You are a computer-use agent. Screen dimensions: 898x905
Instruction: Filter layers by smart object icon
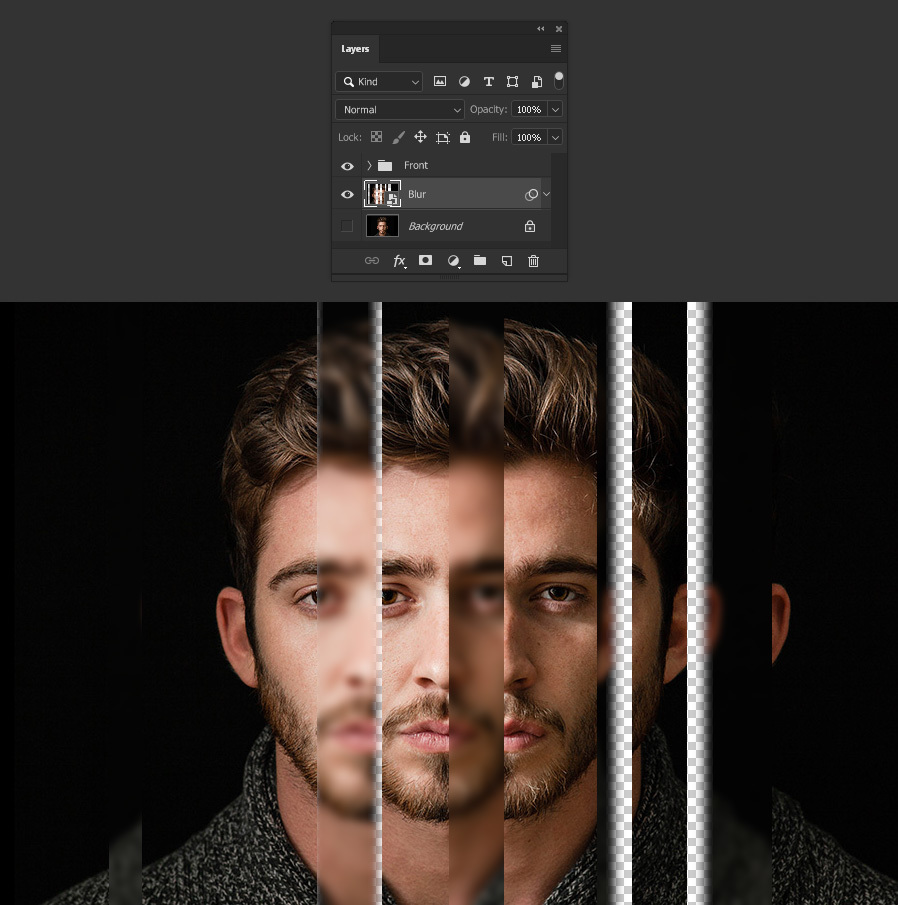pos(537,81)
